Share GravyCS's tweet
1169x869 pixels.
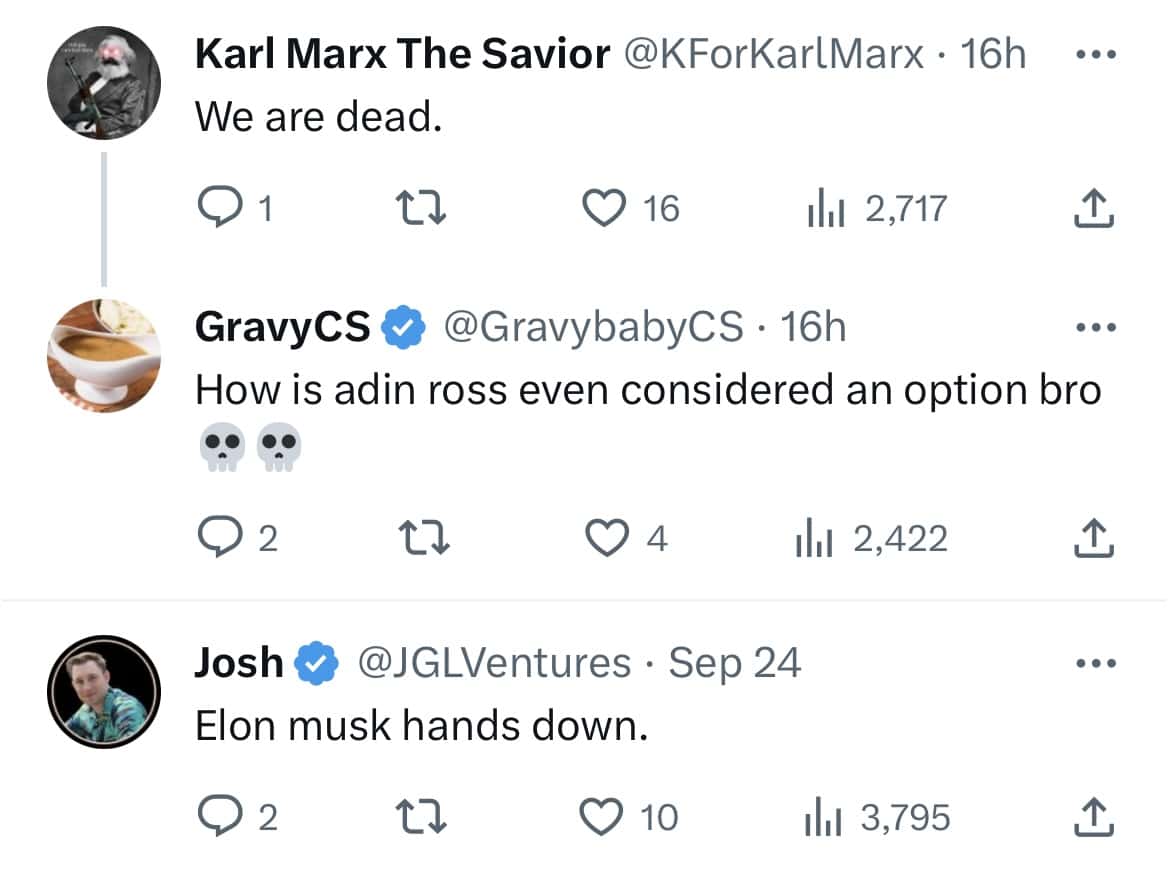coord(1093,539)
